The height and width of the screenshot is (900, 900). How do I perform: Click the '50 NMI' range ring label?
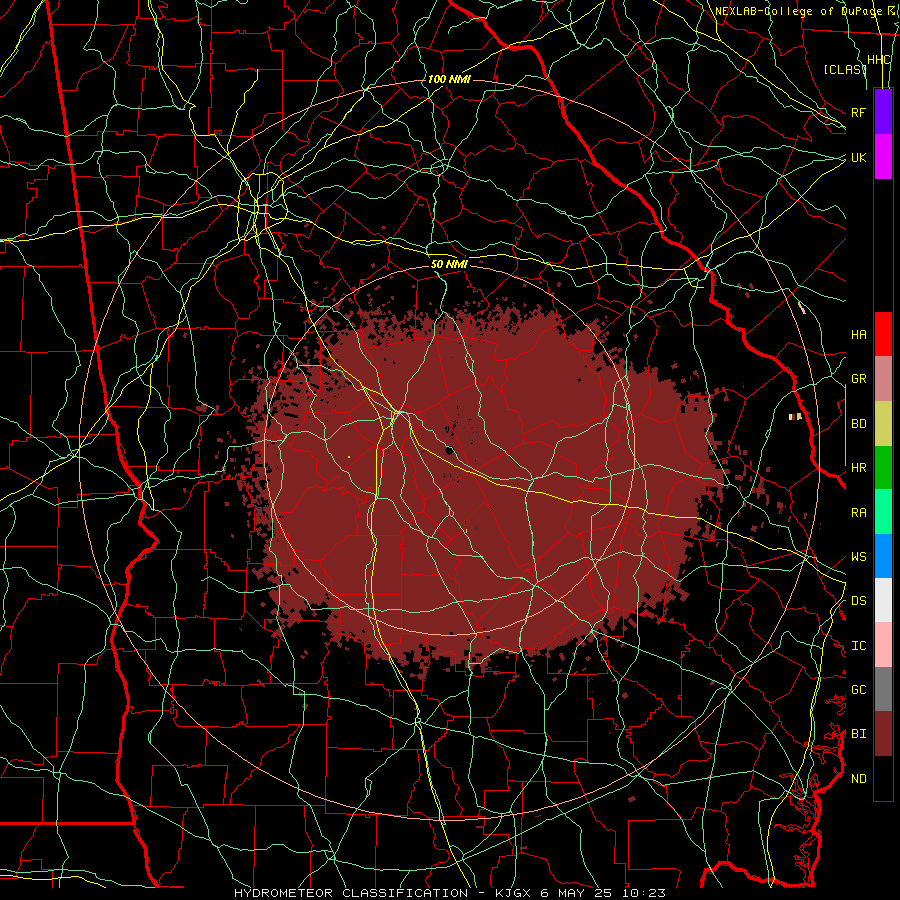pos(449,264)
